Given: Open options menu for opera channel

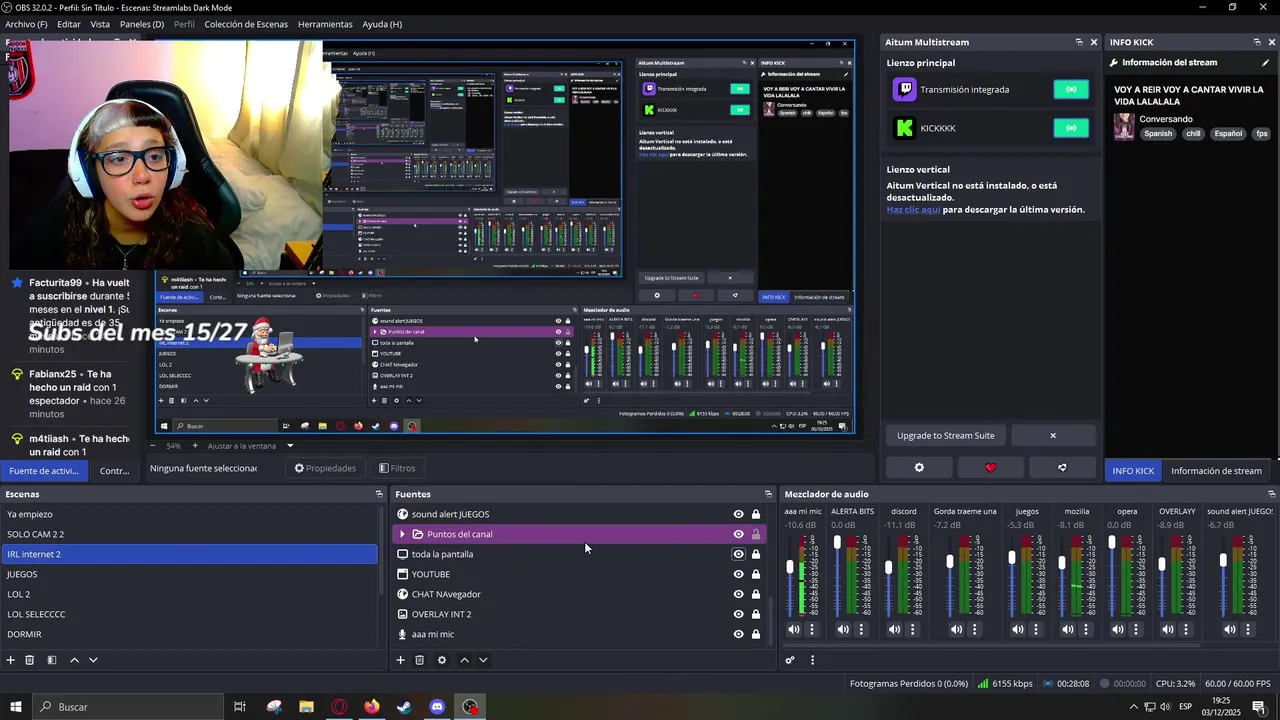Looking at the screenshot, I should coord(1135,630).
